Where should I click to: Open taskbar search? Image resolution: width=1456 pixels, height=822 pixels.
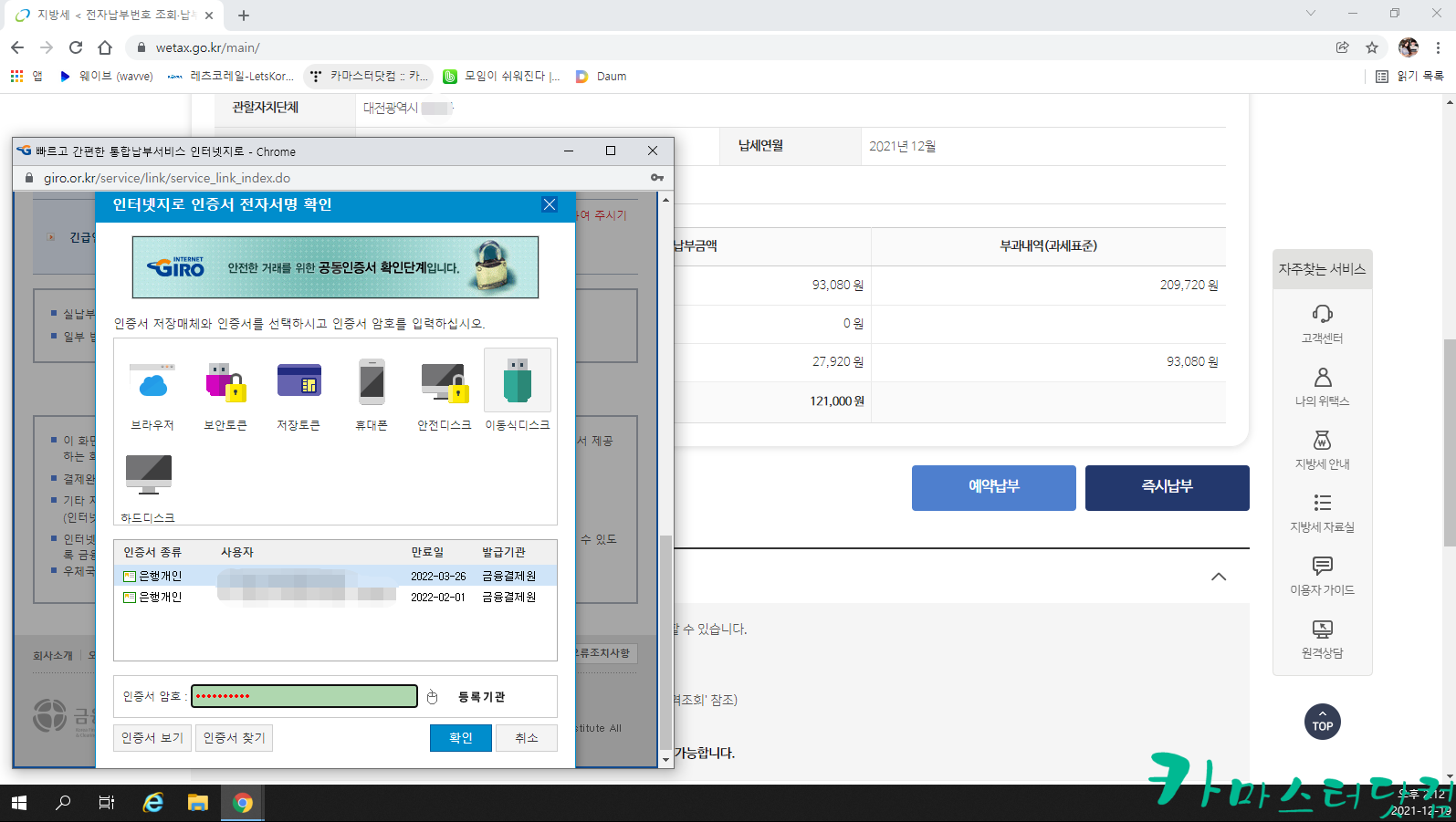click(63, 803)
